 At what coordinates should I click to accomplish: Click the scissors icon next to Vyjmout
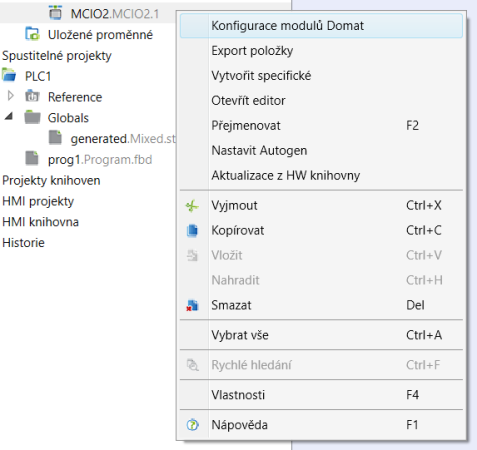[192, 206]
